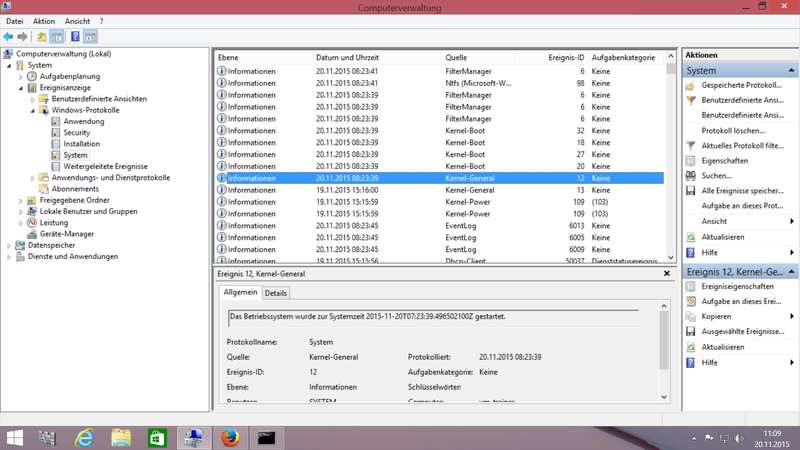Image resolution: width=800 pixels, height=450 pixels.
Task: Click the event list scroll down arrow
Action: (671, 258)
